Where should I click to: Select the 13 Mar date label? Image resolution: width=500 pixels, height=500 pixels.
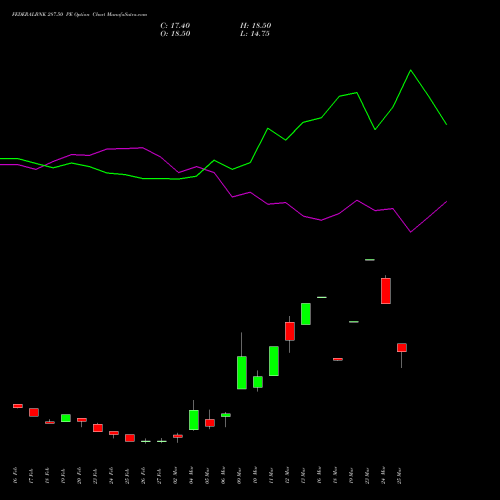point(303,476)
